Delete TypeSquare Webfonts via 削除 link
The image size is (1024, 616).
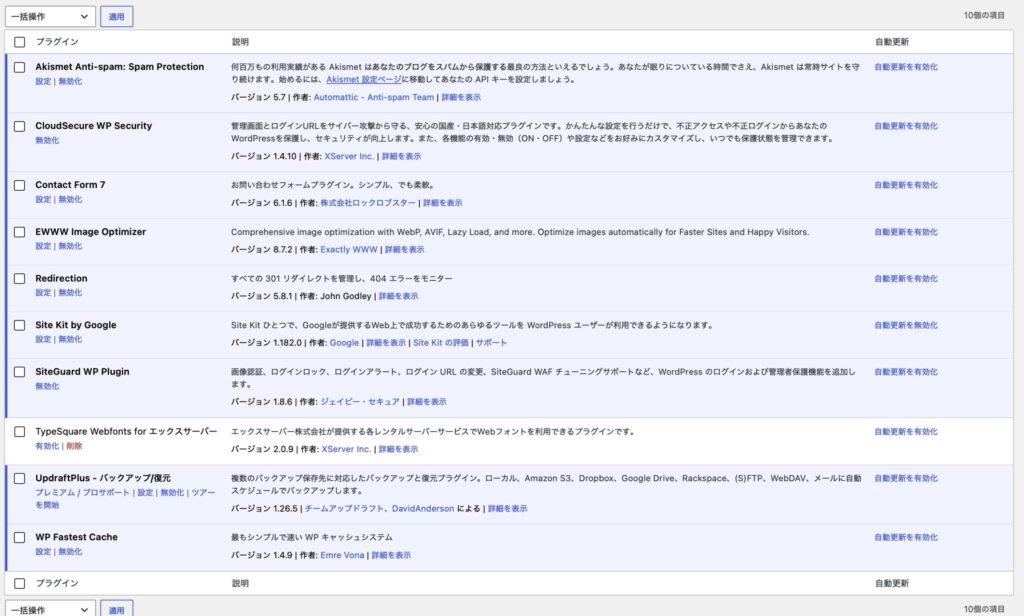point(74,446)
